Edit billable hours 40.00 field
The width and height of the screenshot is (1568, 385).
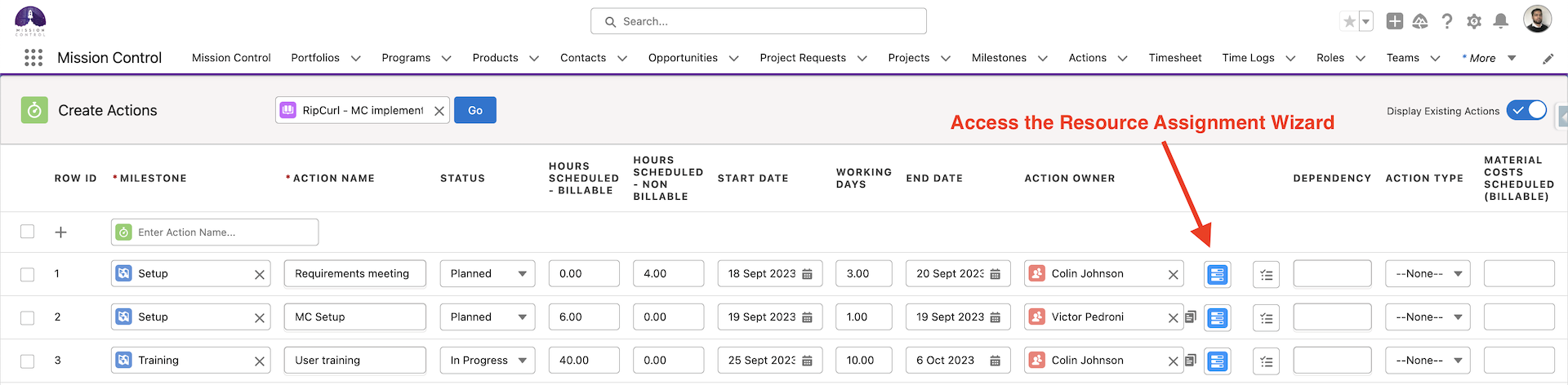point(584,360)
